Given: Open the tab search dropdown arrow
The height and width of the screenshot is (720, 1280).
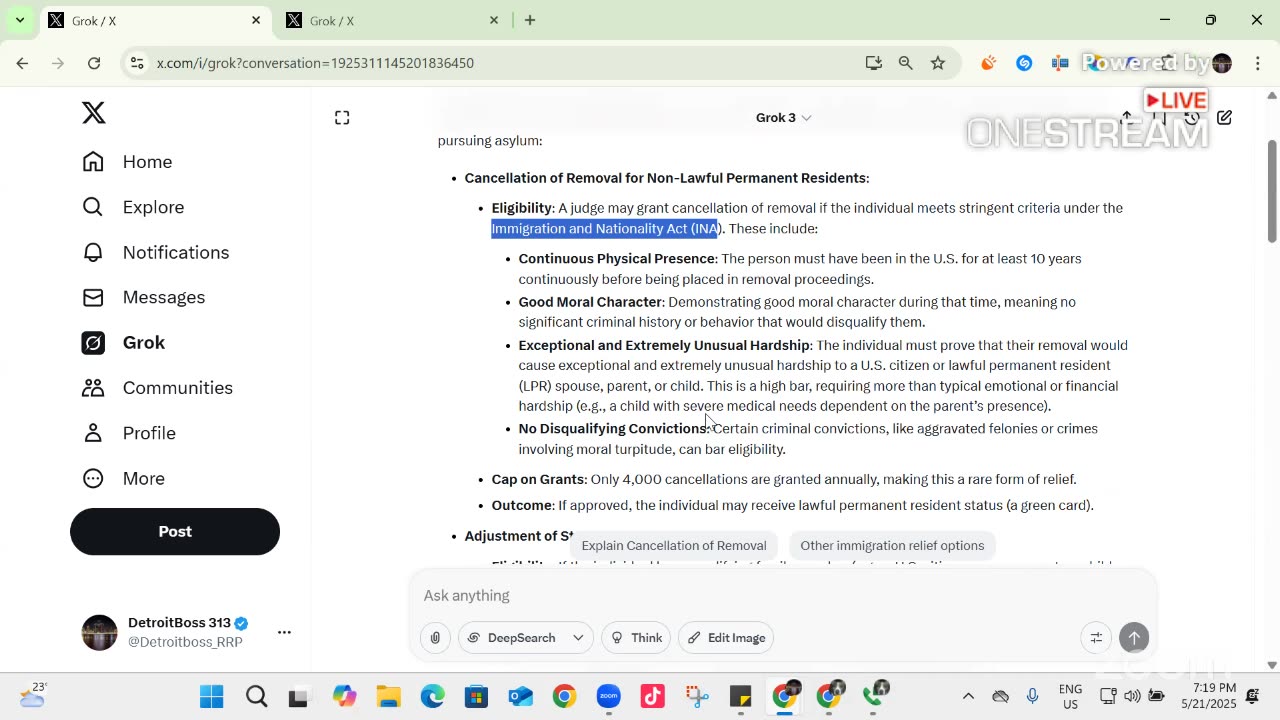Looking at the screenshot, I should pos(19,20).
